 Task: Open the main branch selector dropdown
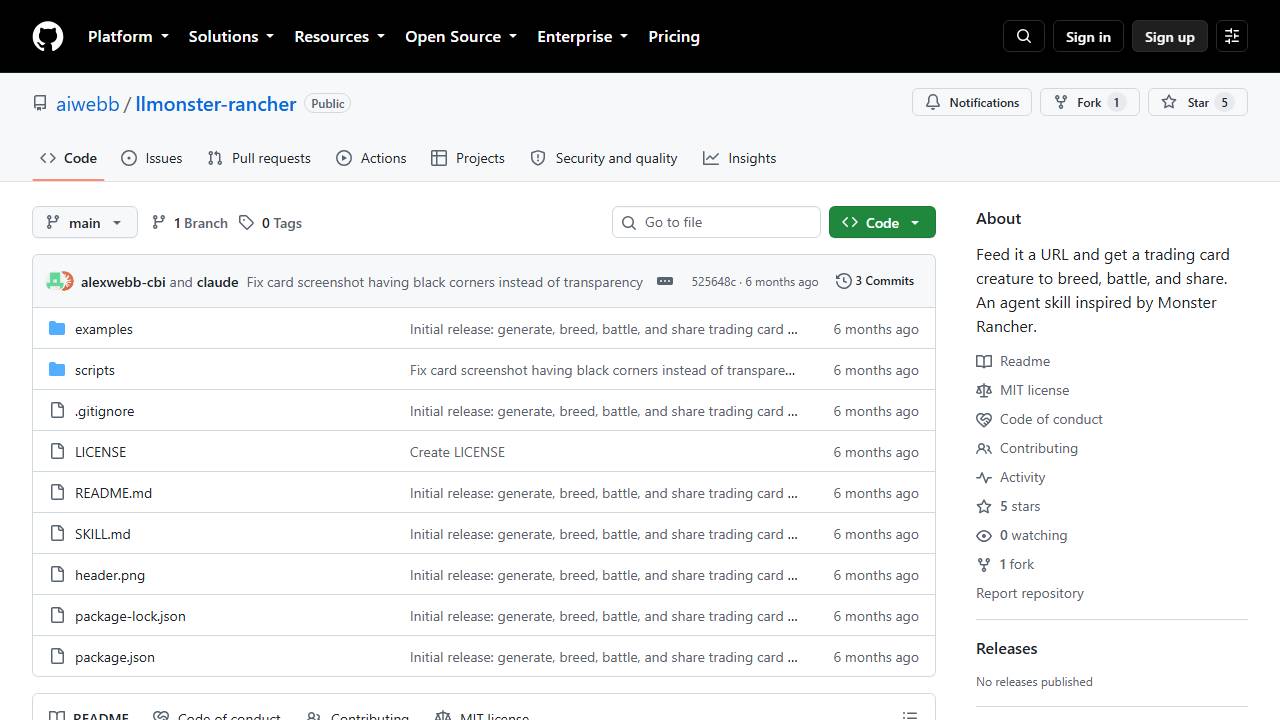(x=84, y=222)
